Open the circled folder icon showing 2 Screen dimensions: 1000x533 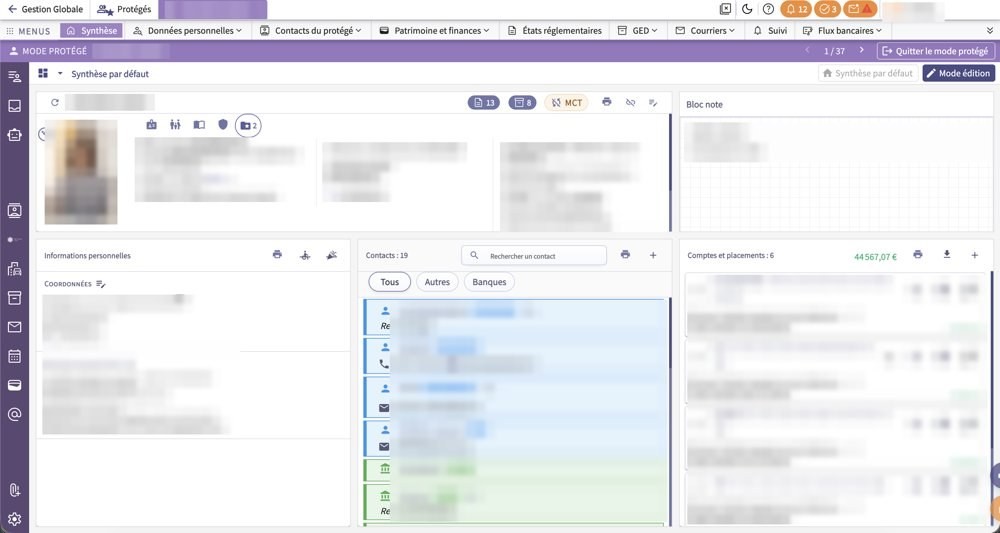click(x=248, y=126)
